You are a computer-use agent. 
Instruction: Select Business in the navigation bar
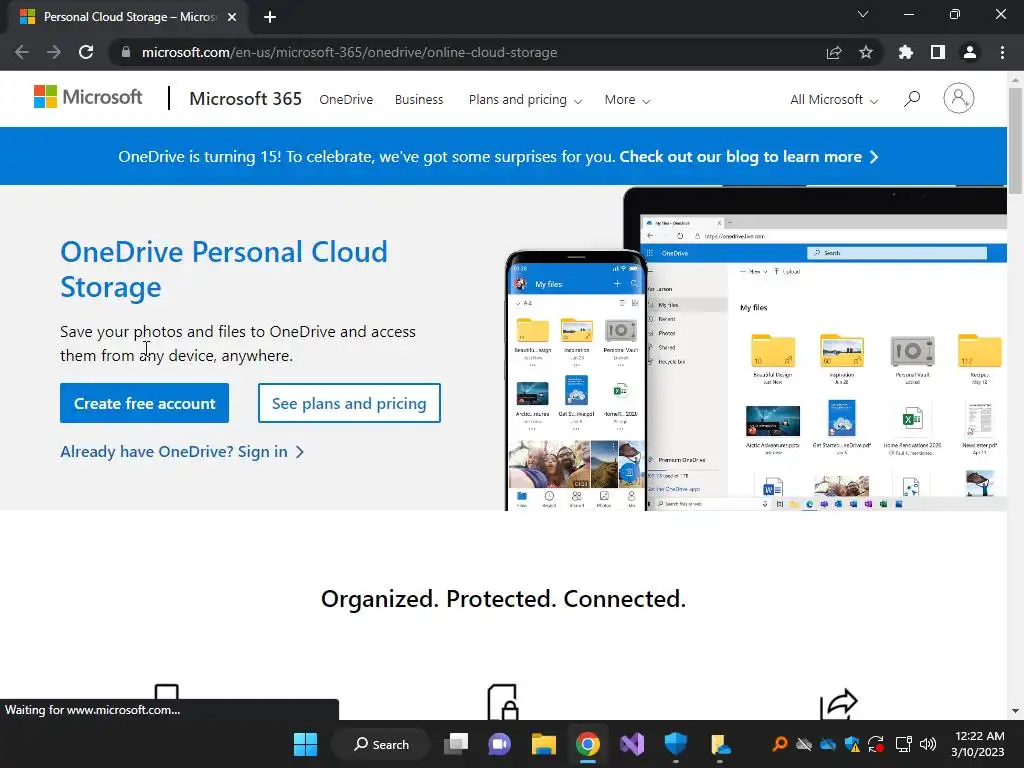(x=419, y=100)
